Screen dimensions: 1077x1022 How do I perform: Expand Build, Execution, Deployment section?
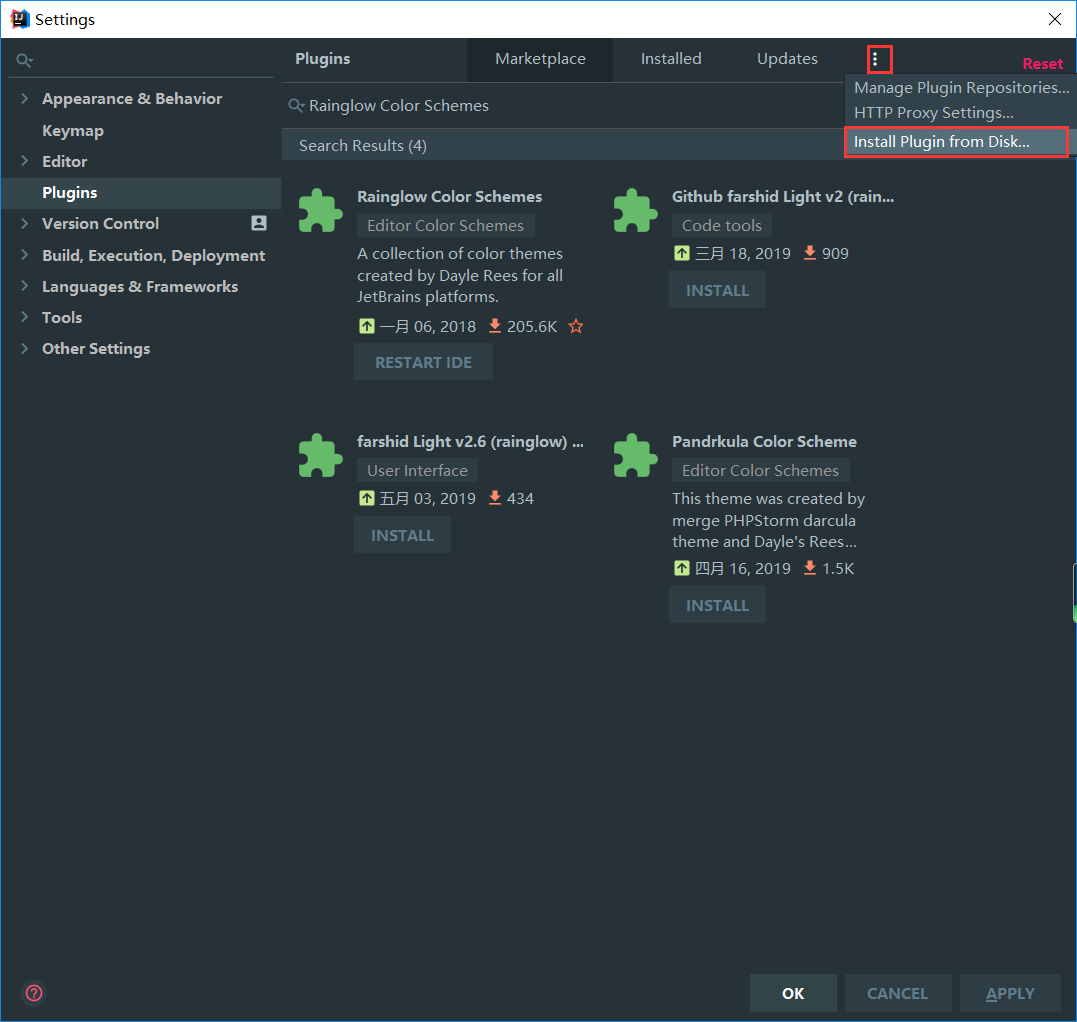[x=24, y=256]
